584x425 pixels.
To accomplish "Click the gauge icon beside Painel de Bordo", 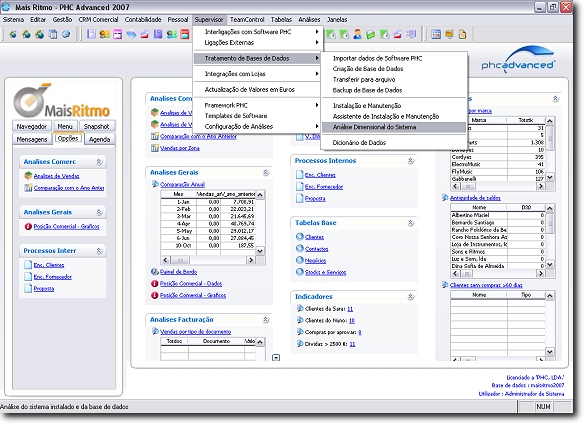I will 155,272.
